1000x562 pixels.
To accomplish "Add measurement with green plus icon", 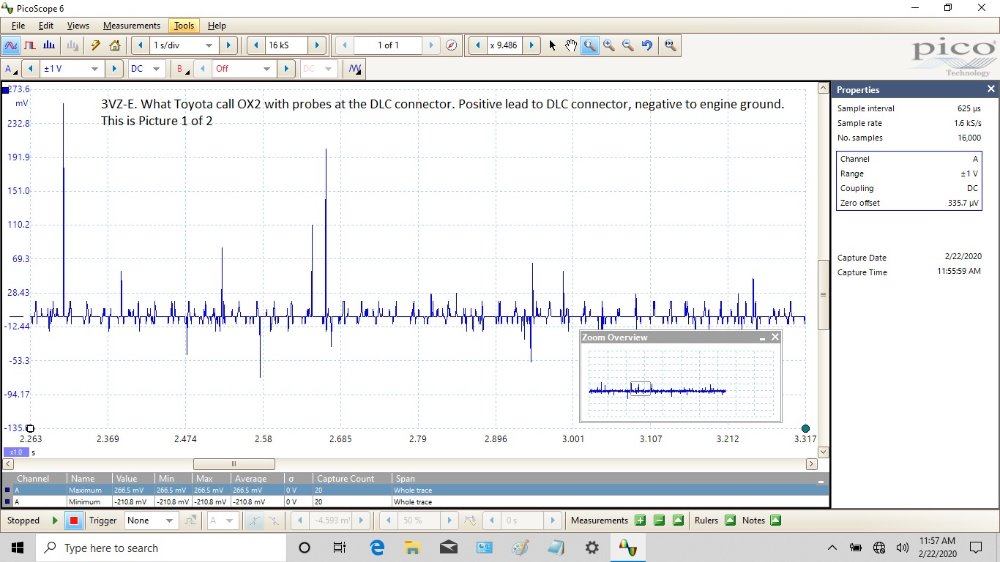I will coord(640,521).
